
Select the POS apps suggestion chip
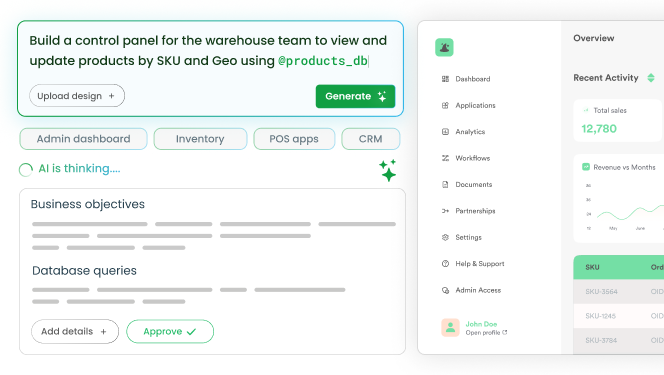pos(294,139)
